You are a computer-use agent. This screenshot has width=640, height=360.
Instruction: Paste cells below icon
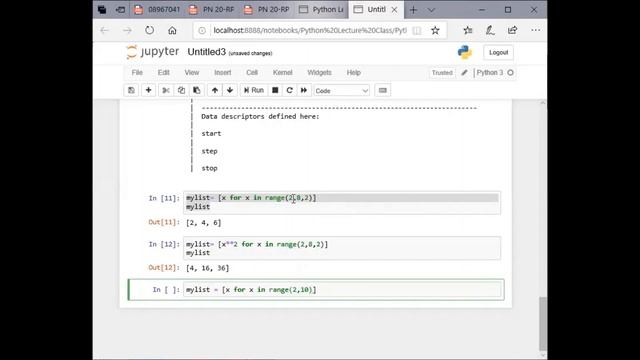[197, 90]
